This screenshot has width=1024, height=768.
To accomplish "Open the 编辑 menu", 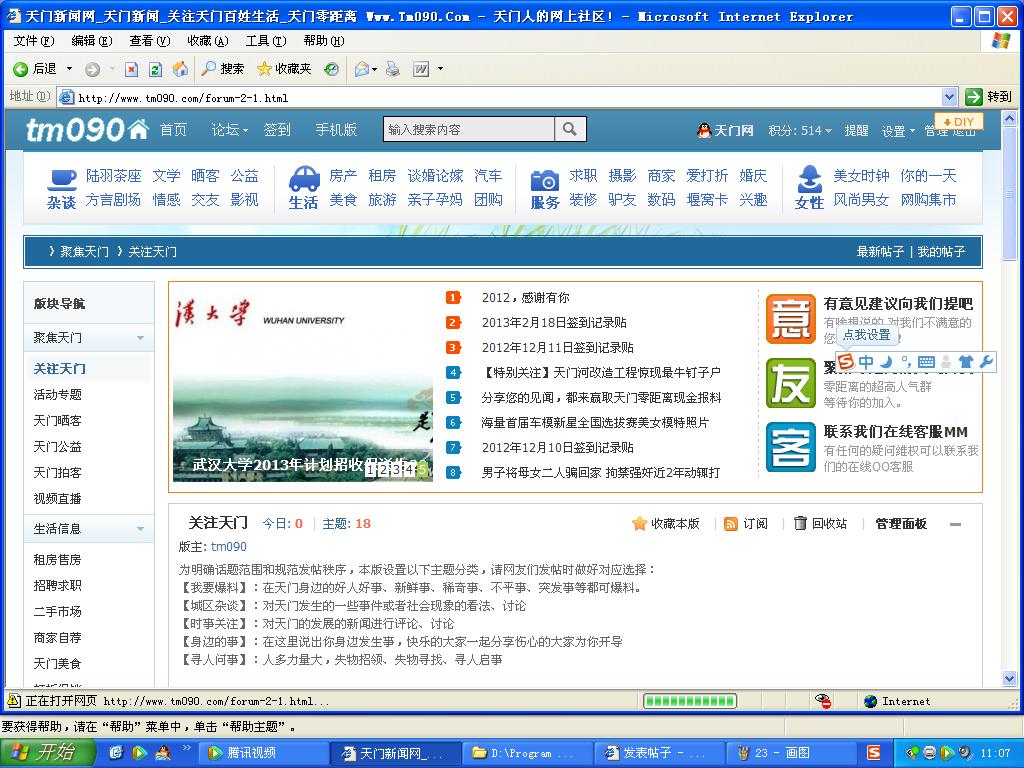I will coord(91,40).
